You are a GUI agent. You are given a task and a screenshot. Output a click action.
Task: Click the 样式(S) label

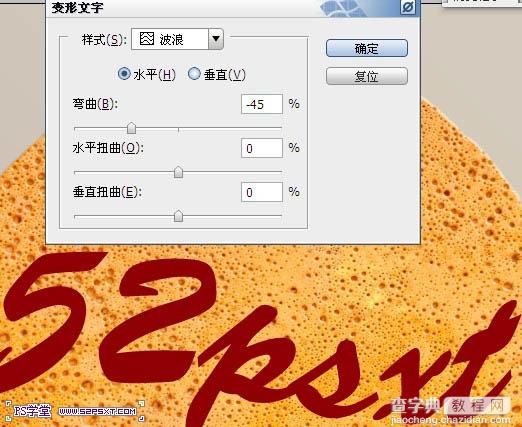104,40
